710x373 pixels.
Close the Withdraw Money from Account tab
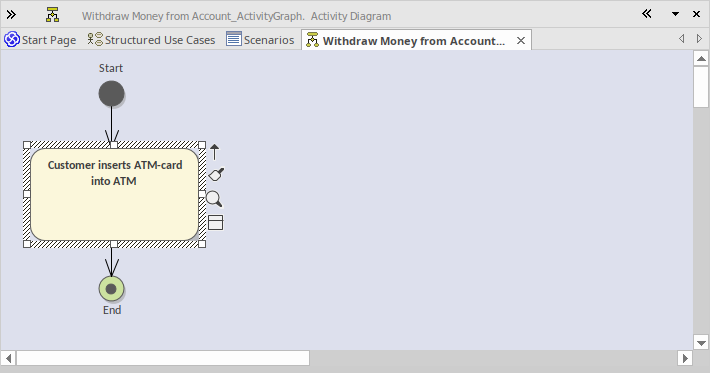(x=521, y=41)
